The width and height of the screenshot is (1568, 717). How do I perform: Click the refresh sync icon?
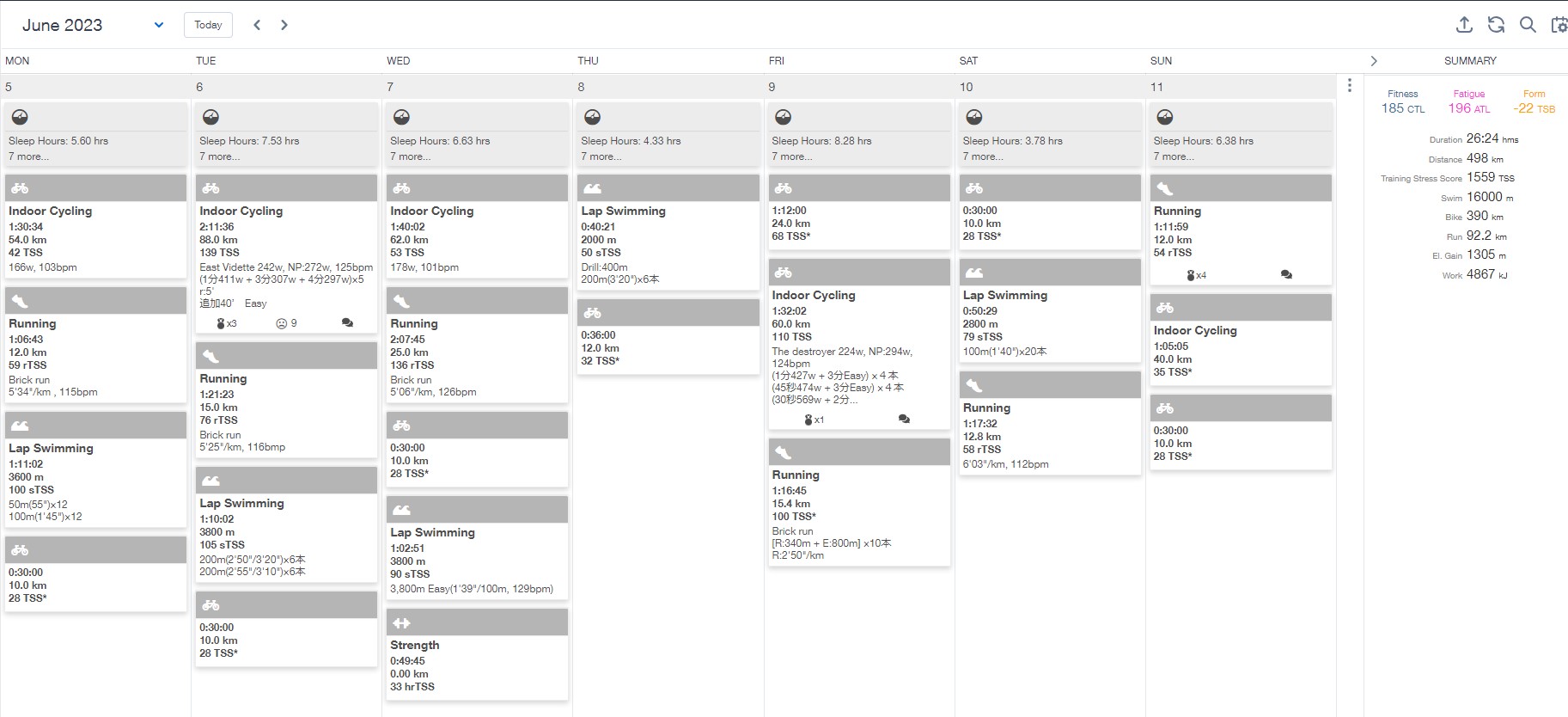click(x=1496, y=25)
